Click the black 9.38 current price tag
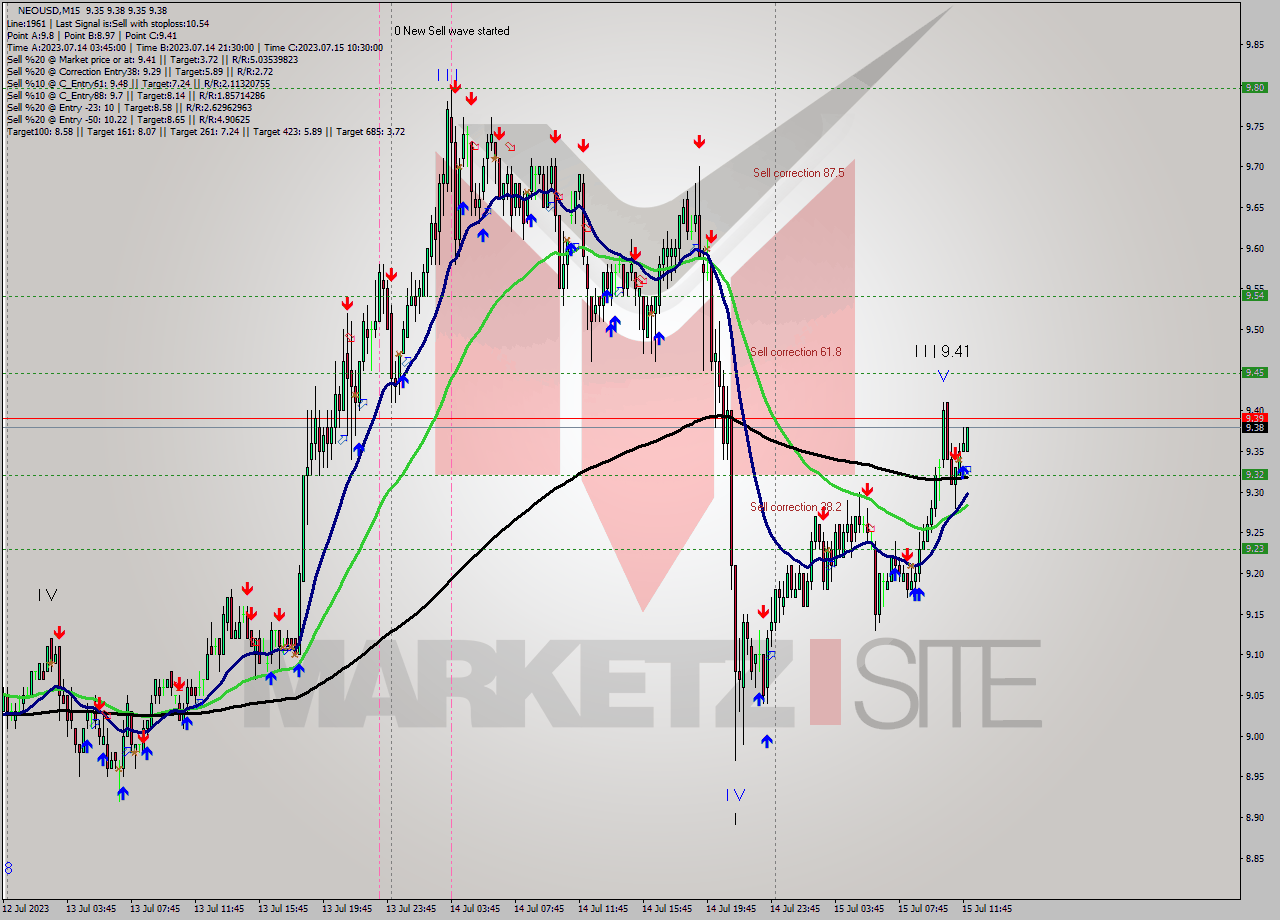1280x920 pixels. 1254,427
